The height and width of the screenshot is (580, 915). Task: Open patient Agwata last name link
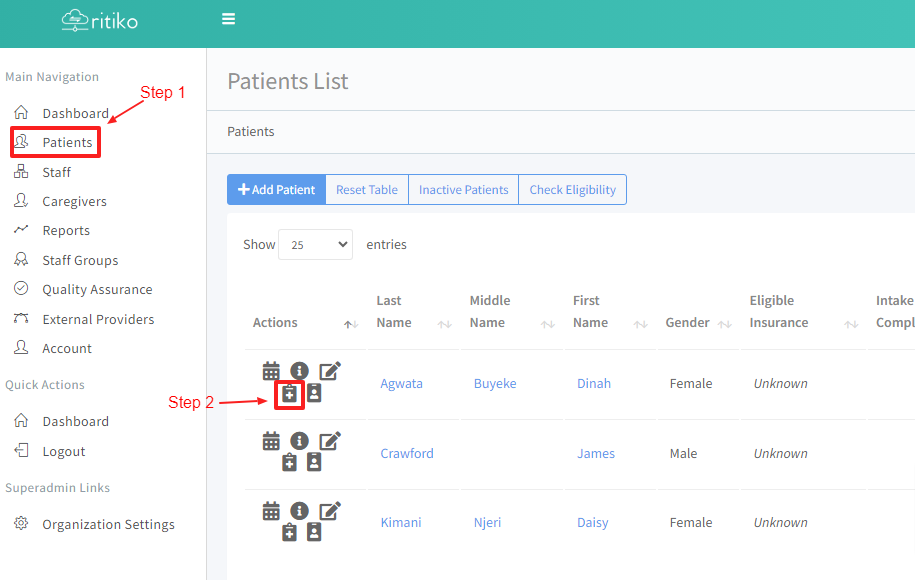[x=403, y=383]
